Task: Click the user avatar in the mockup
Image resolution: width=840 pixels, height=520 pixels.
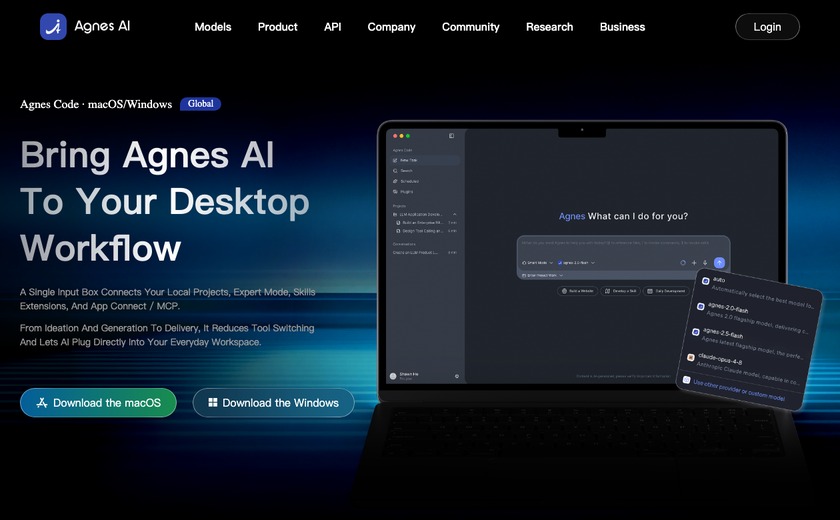Action: pos(393,376)
